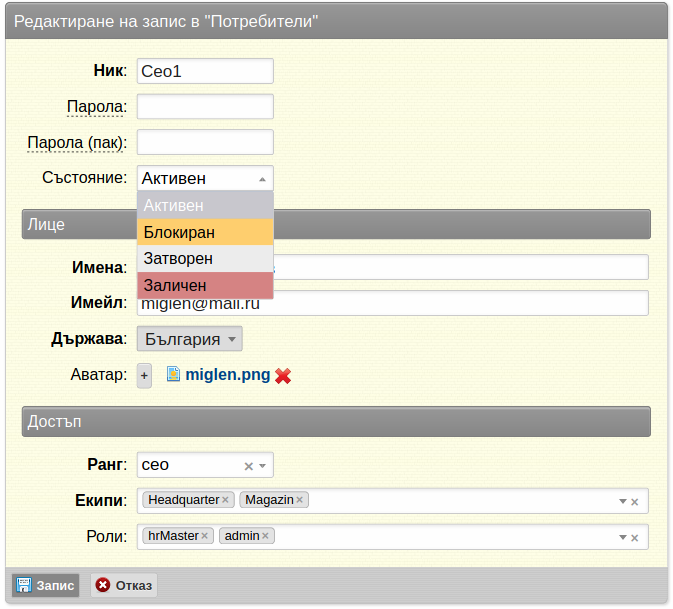Click the miglen.png file icon
The width and height of the screenshot is (673, 609).
click(173, 374)
